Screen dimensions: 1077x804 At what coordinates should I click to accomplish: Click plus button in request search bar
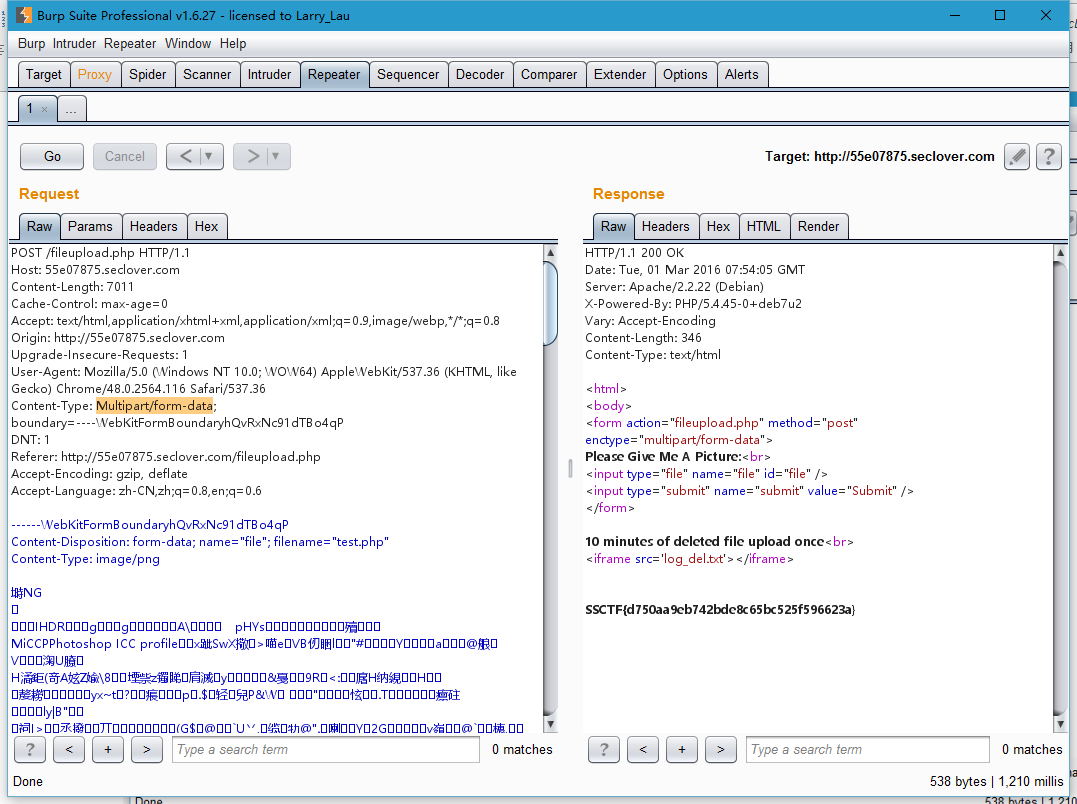point(108,749)
